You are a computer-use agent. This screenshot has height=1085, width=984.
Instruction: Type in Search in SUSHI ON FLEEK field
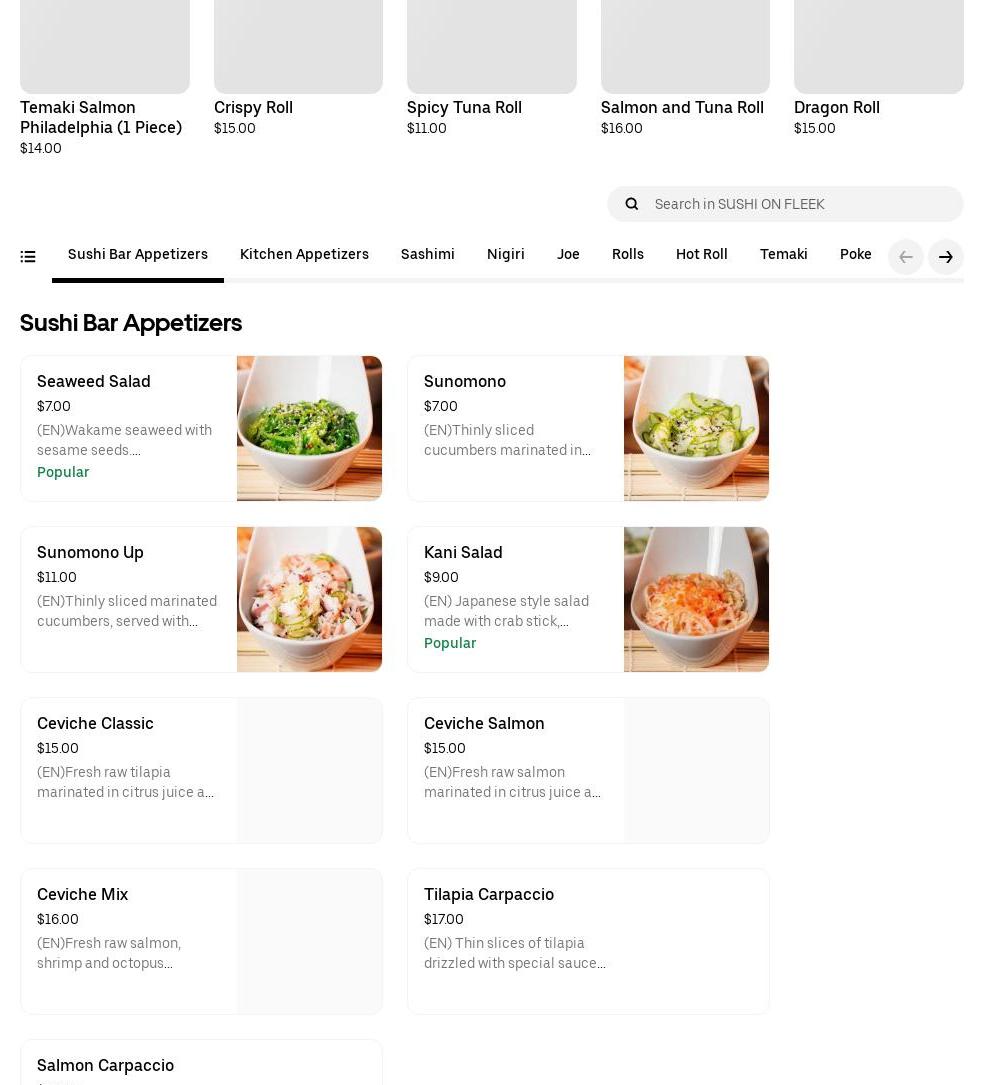click(800, 204)
